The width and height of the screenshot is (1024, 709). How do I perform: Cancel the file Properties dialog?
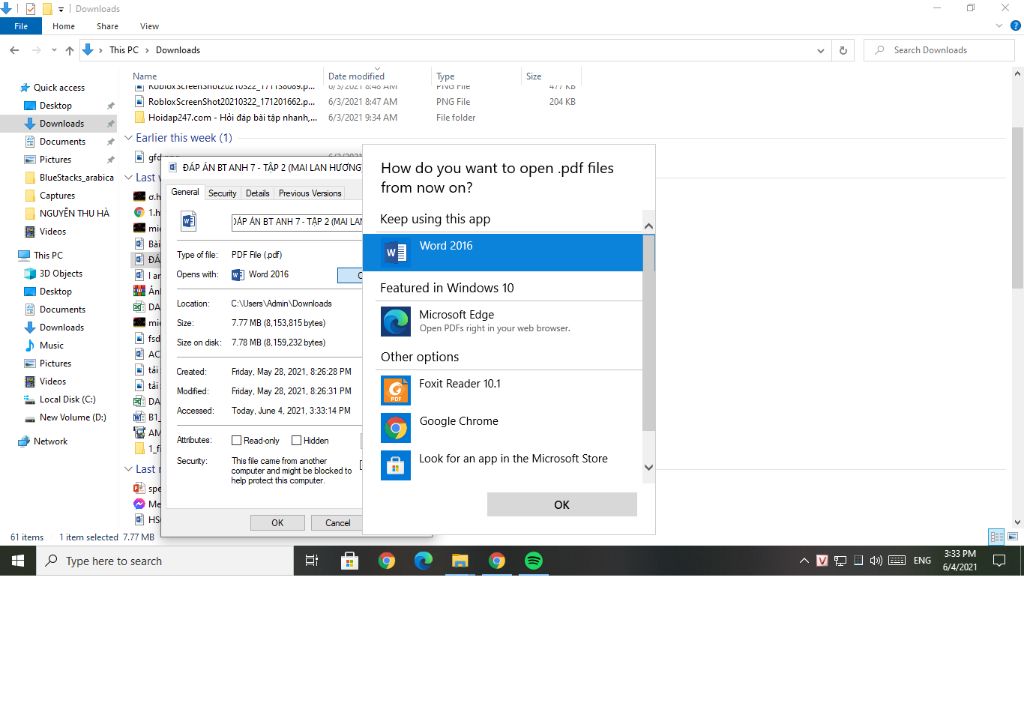coord(338,523)
